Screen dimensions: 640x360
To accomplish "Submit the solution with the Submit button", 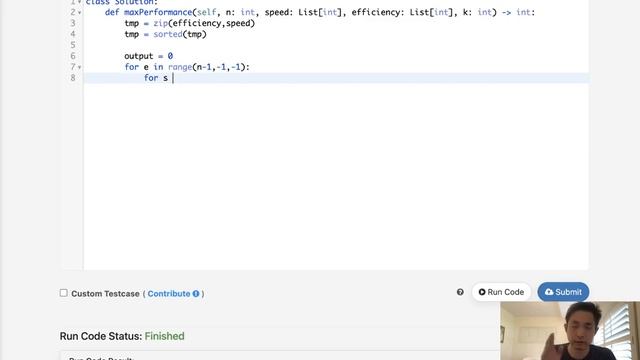I will (563, 292).
